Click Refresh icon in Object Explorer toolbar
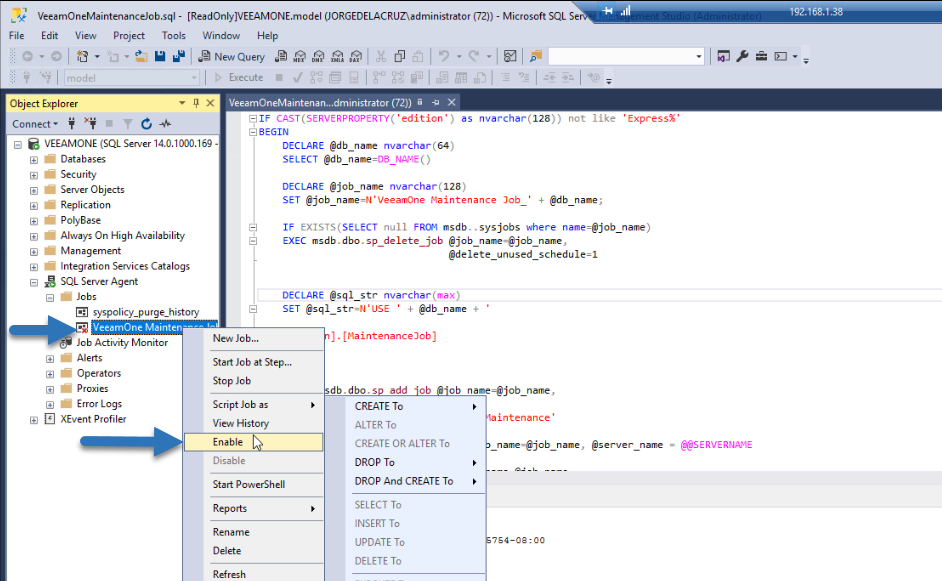This screenshot has width=942, height=581. point(146,124)
